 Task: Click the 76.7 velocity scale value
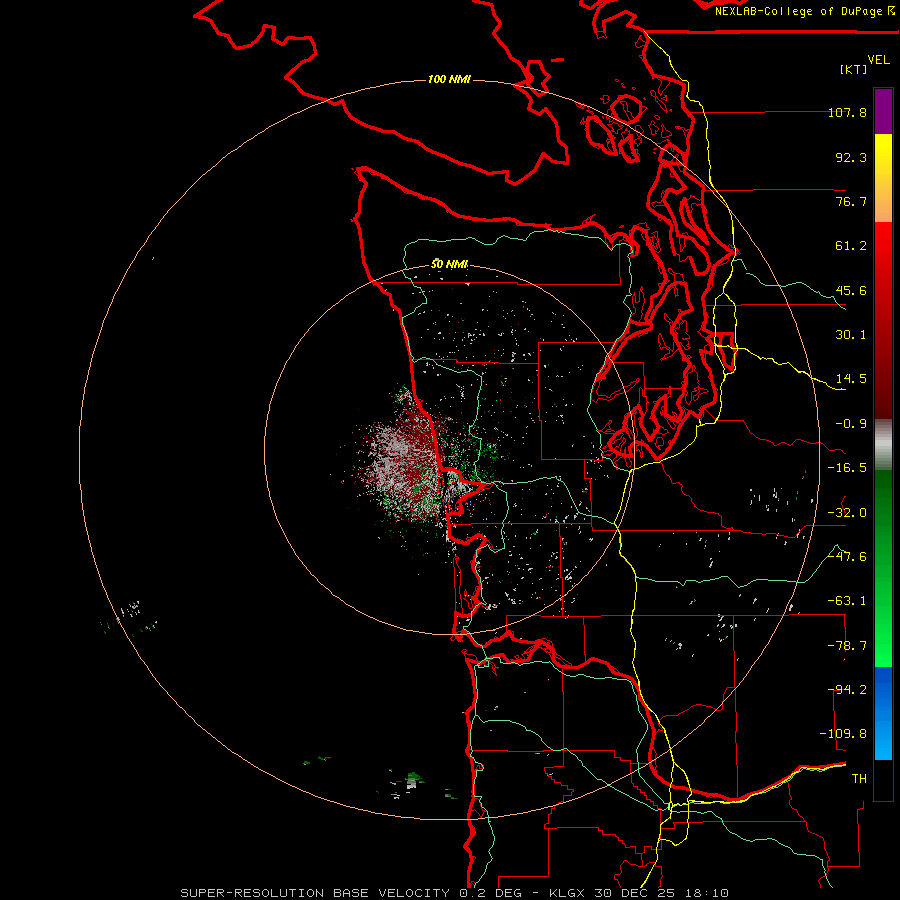pos(851,201)
